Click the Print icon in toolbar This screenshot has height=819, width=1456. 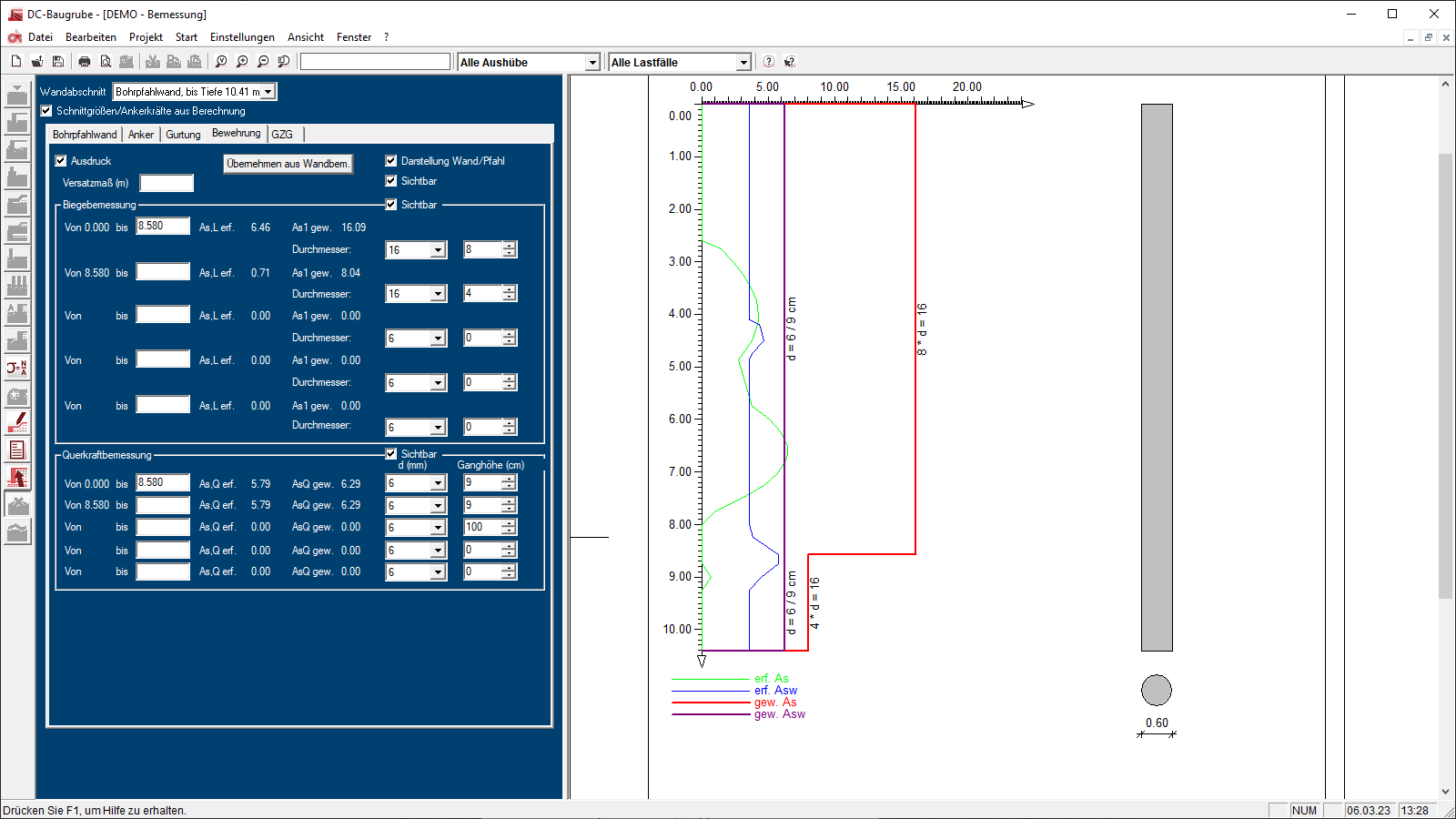click(85, 62)
